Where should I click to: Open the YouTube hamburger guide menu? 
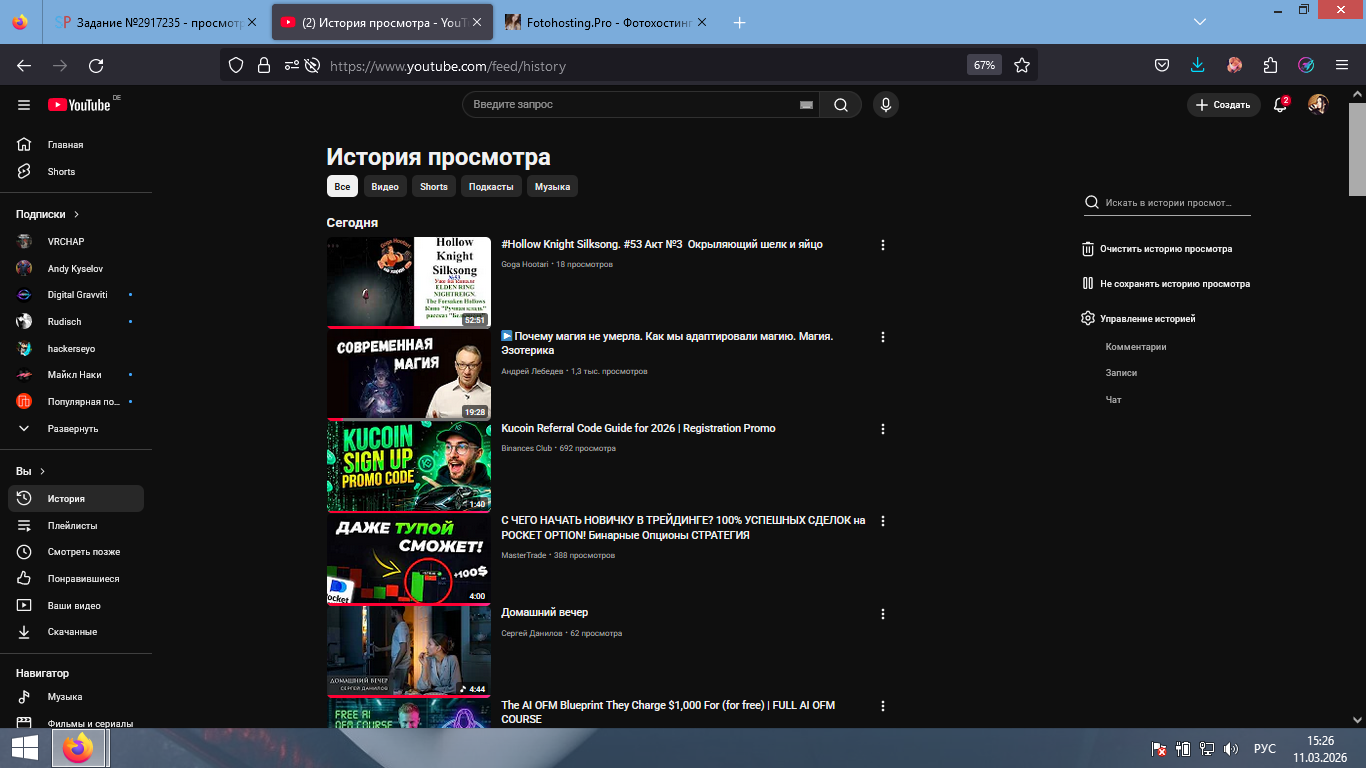tap(24, 105)
